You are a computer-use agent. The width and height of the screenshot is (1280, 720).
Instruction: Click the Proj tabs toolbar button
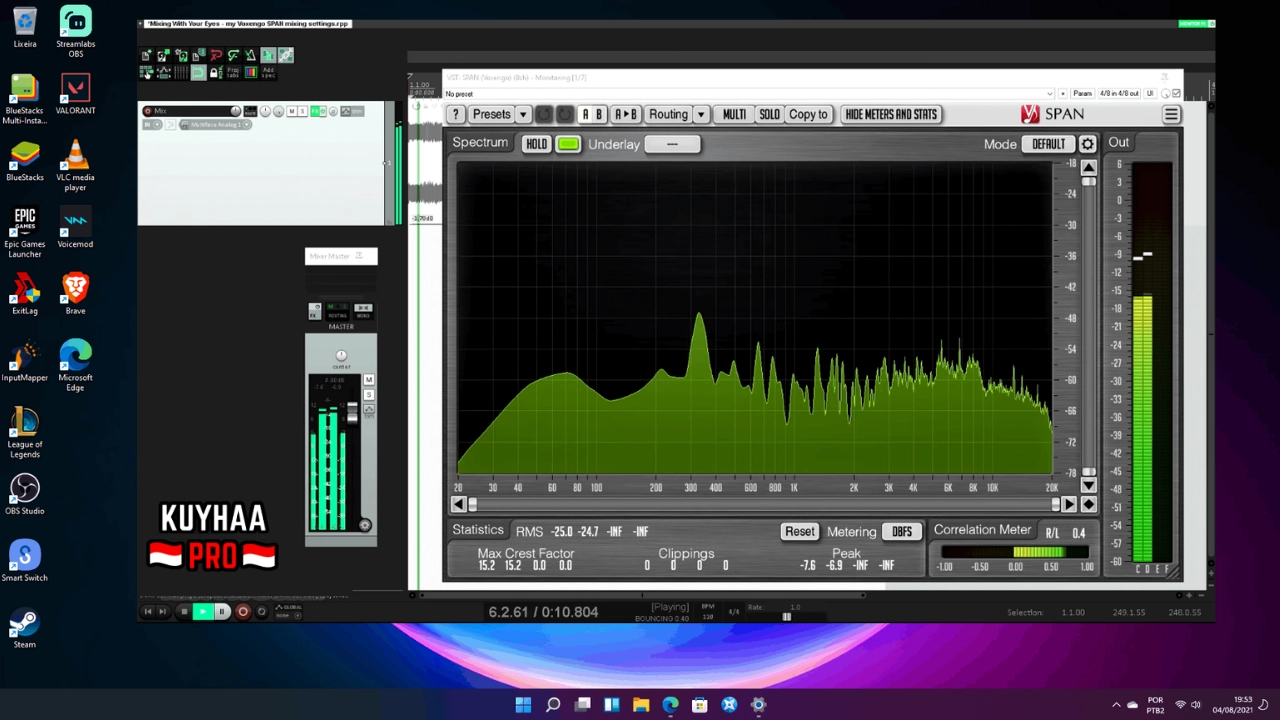pyautogui.click(x=233, y=72)
